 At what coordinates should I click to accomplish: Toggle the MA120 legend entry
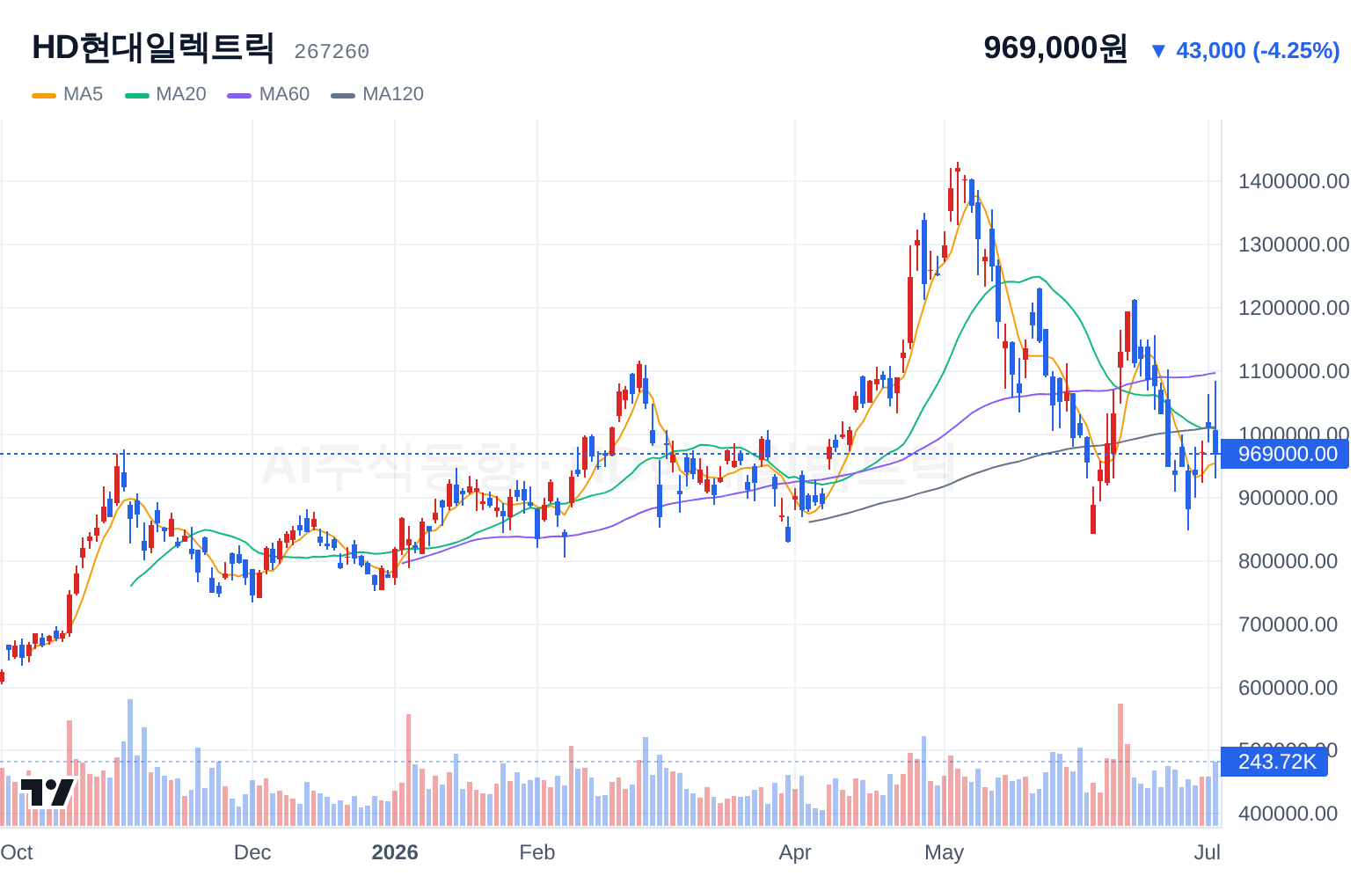(377, 94)
